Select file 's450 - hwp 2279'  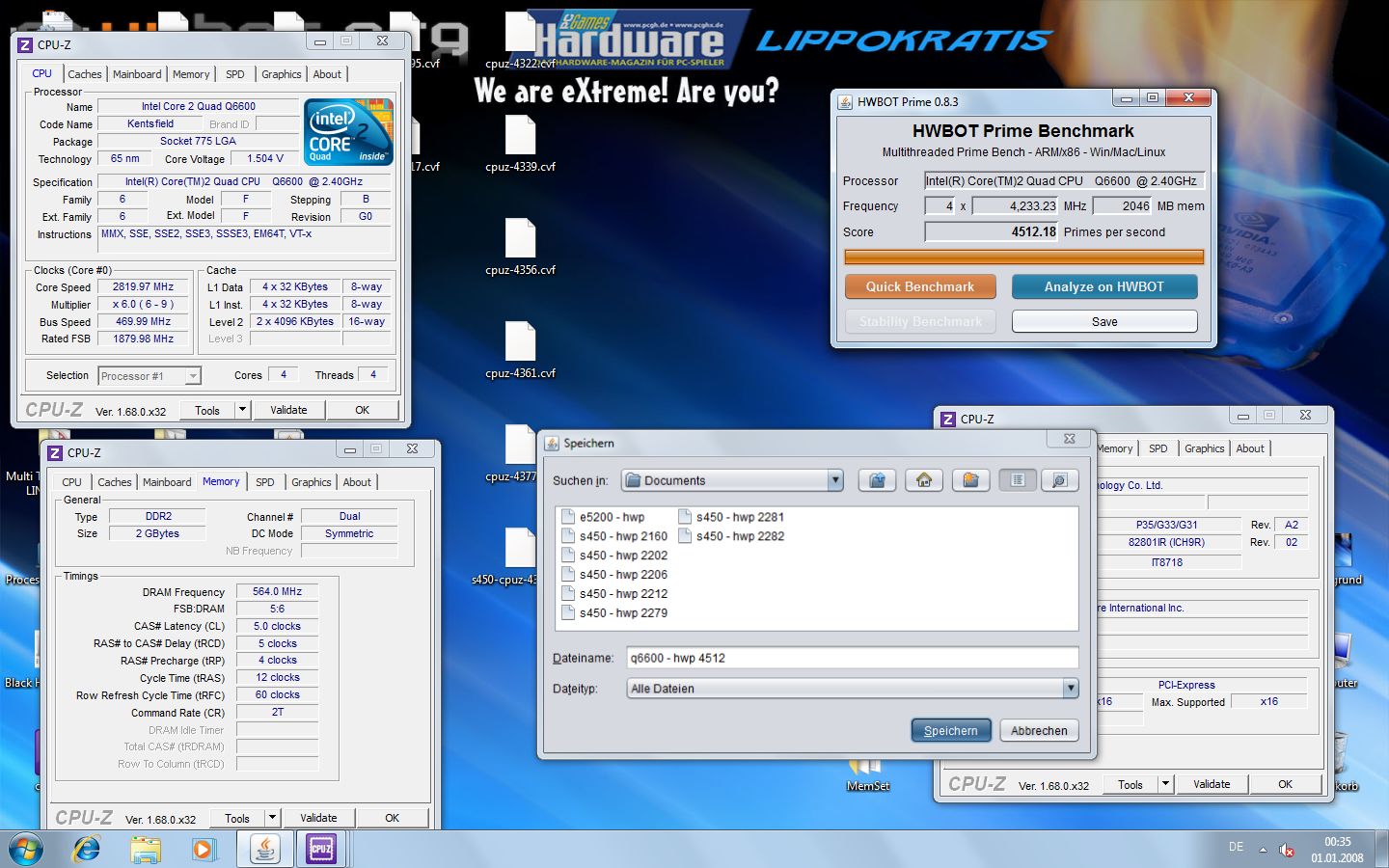(x=614, y=613)
